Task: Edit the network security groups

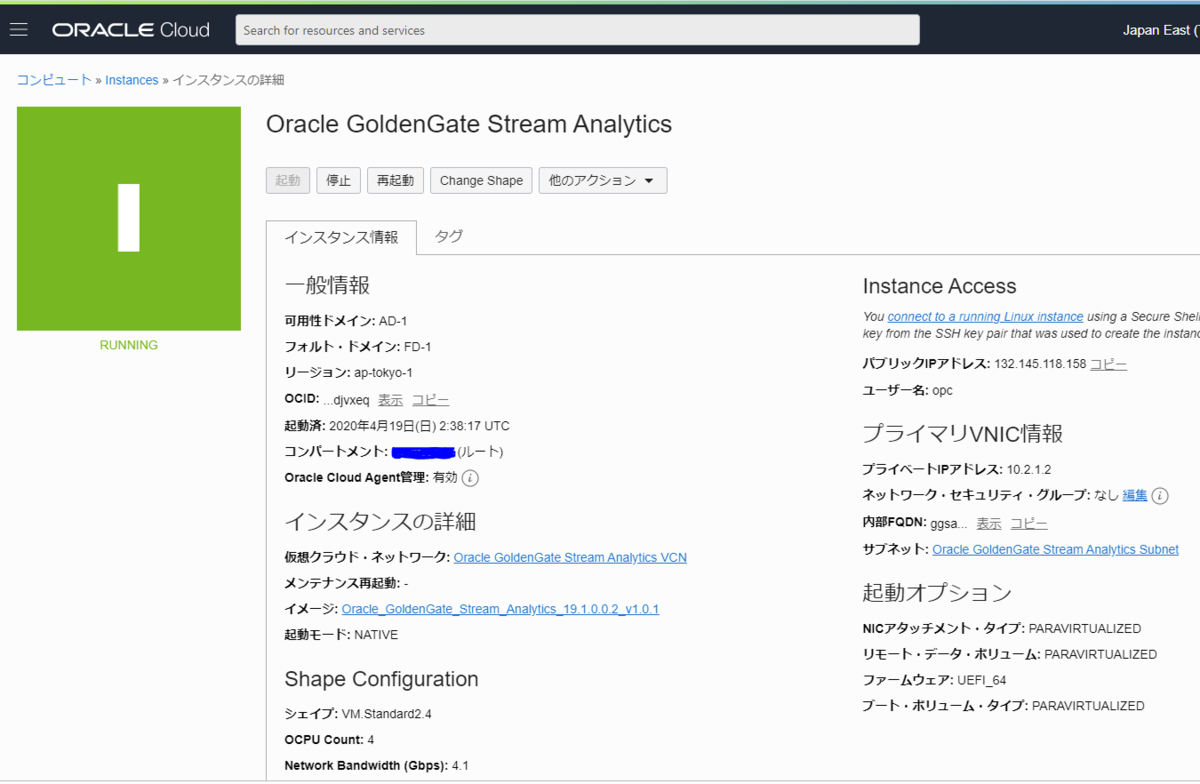Action: pyautogui.click(x=1135, y=496)
